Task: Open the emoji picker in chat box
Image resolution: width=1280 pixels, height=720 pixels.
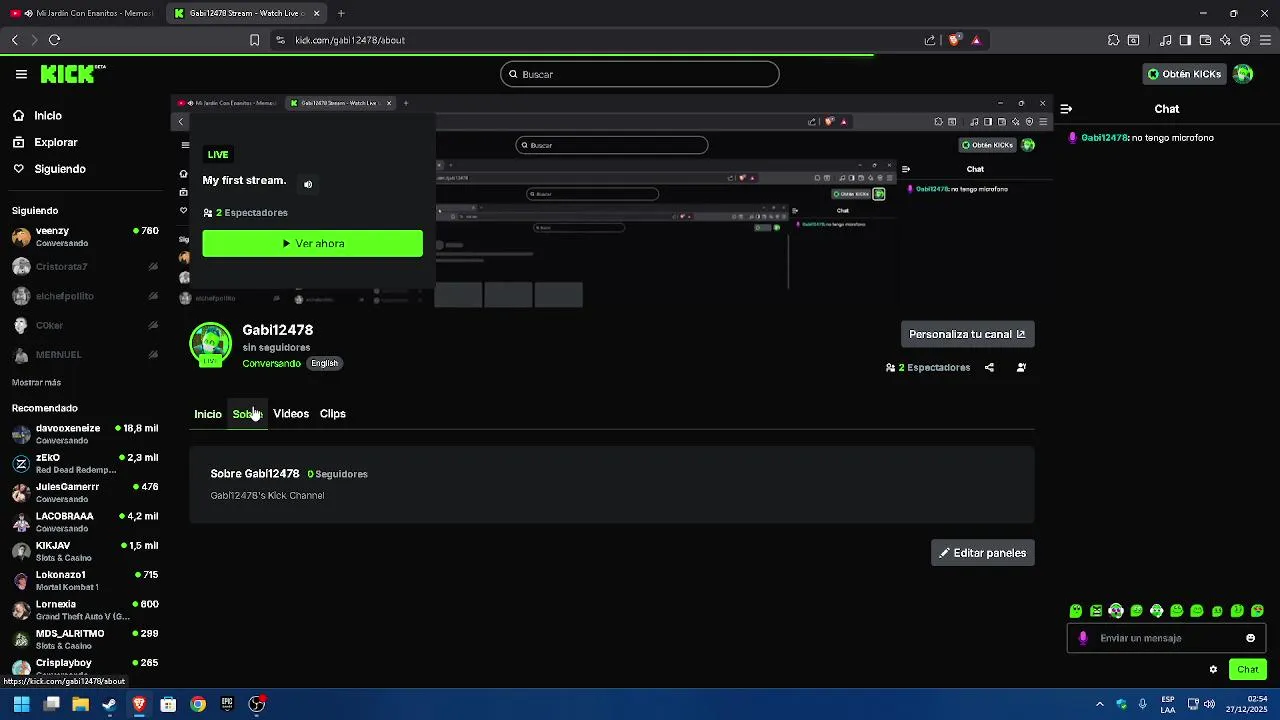Action: pyautogui.click(x=1250, y=638)
